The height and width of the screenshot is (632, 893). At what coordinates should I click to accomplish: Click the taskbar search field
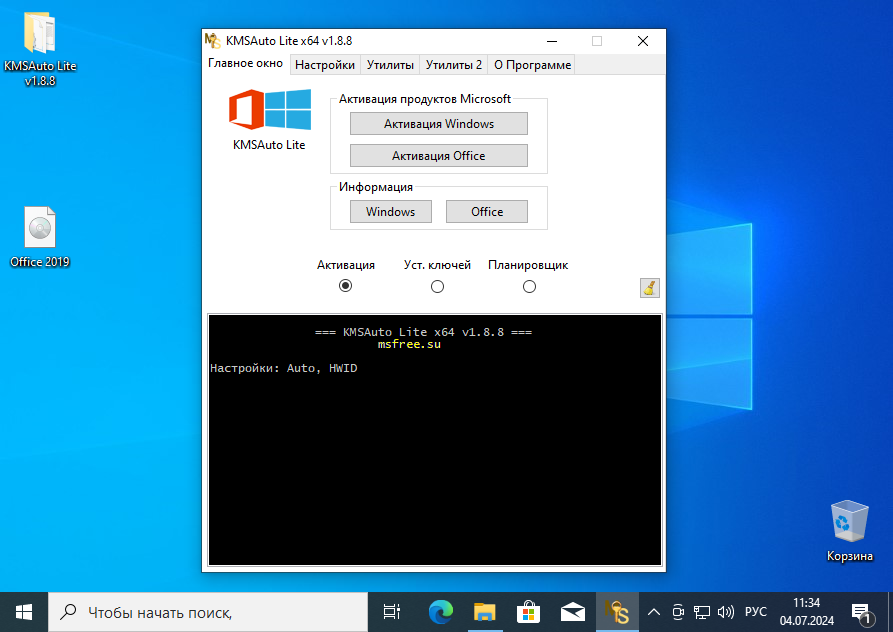[x=200, y=611]
